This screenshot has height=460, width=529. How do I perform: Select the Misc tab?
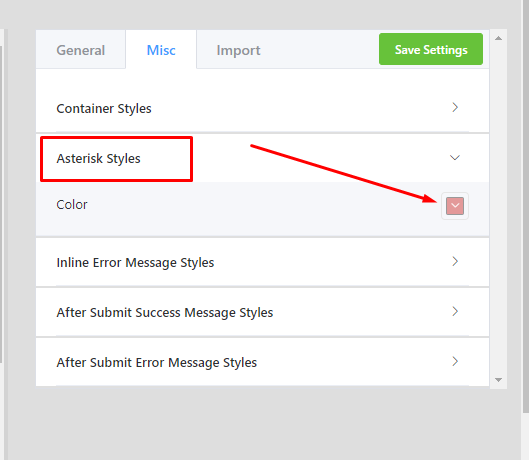161,50
